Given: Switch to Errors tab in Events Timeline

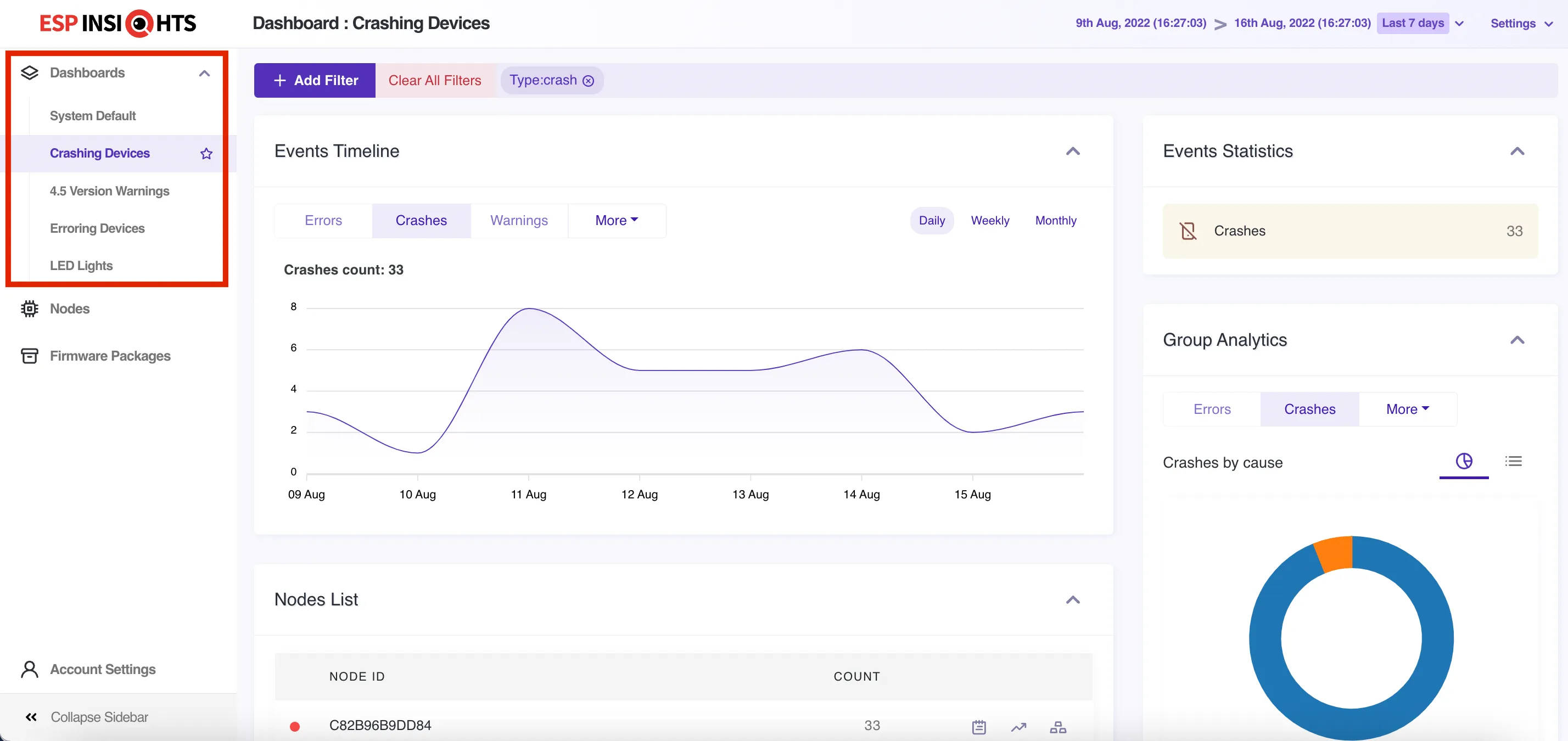Looking at the screenshot, I should (x=323, y=220).
